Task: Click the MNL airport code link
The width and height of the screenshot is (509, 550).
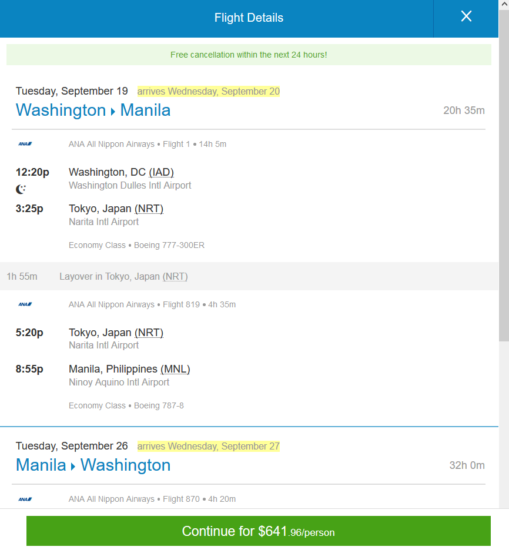Action: (x=175, y=369)
